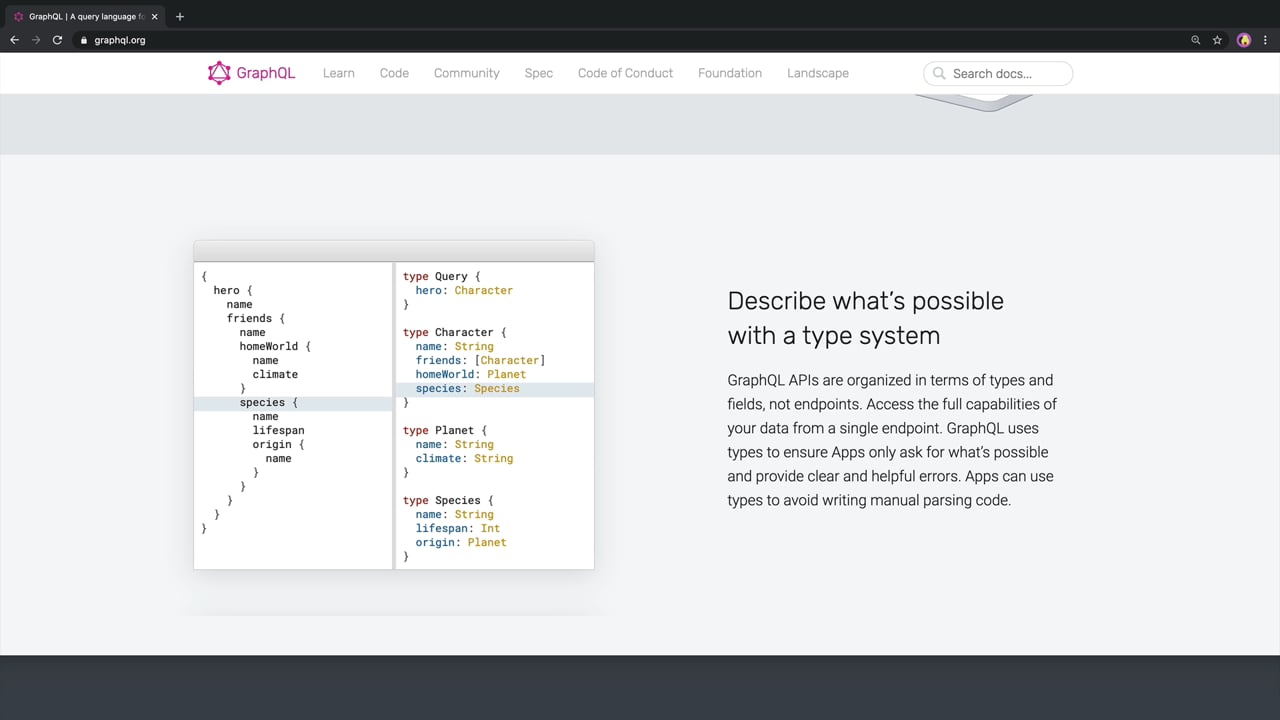
Task: Open the Community page
Action: tap(467, 73)
